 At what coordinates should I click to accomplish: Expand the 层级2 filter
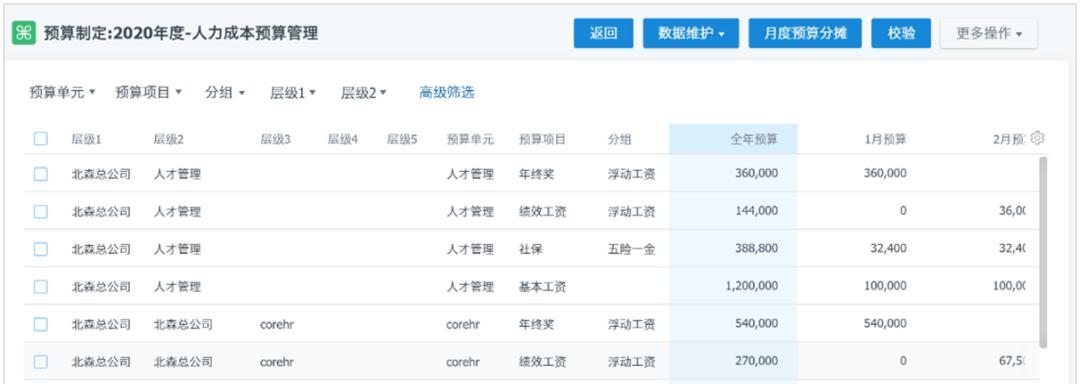(x=364, y=93)
